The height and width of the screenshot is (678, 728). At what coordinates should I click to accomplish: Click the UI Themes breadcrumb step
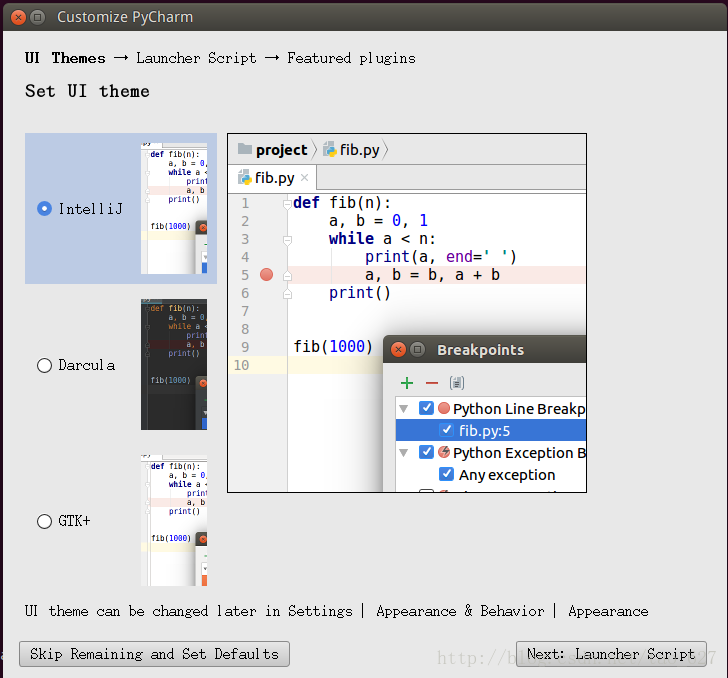coord(65,59)
